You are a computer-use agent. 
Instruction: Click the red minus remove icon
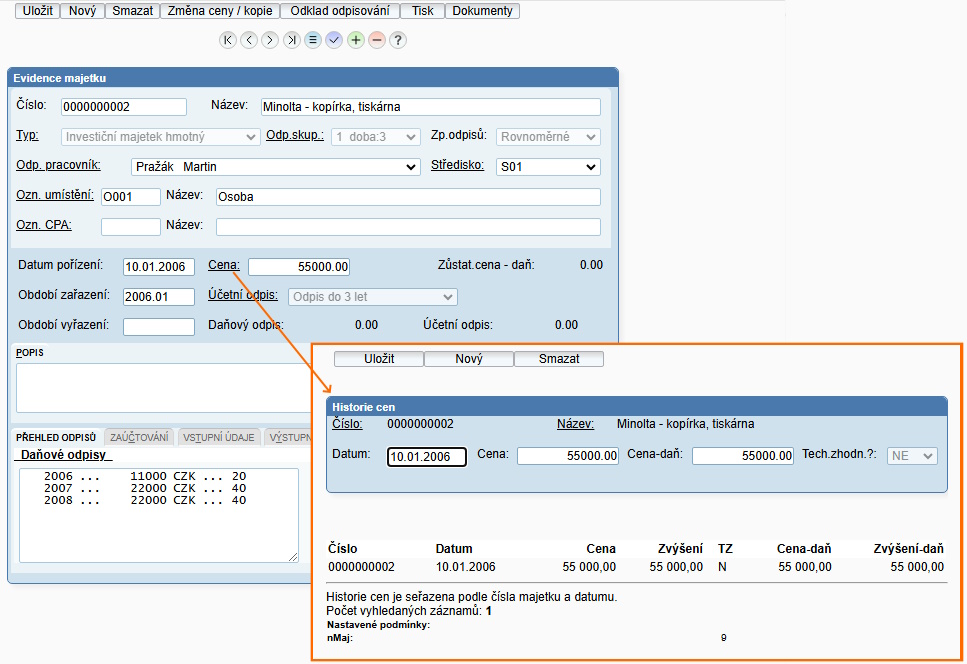click(377, 40)
